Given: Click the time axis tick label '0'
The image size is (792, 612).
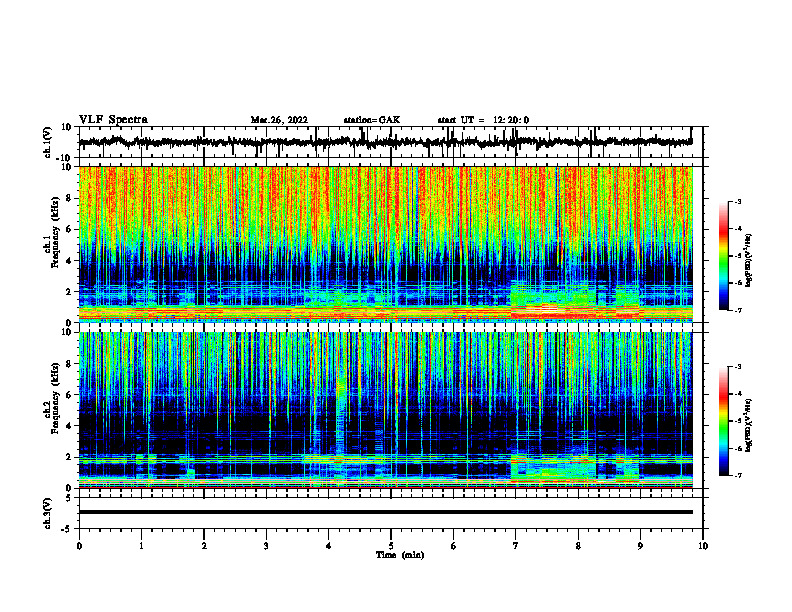Looking at the screenshot, I should tap(79, 546).
